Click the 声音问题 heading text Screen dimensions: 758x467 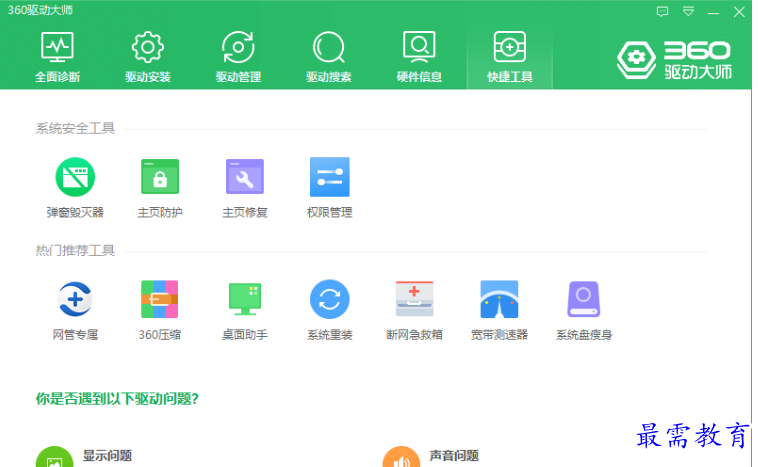coord(454,455)
